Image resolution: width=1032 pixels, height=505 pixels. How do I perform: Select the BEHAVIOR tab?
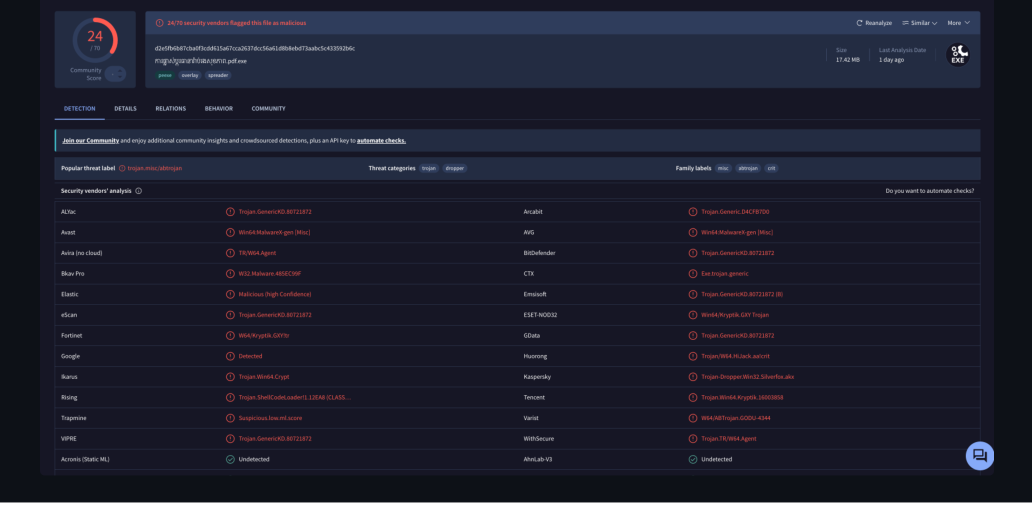[219, 109]
